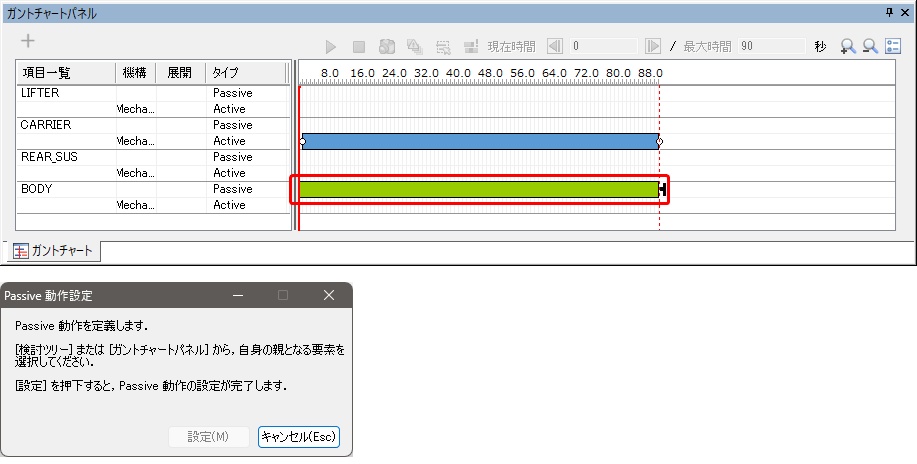Image resolution: width=917 pixels, height=464 pixels.
Task: Step backward with the previous time arrow
Action: [x=555, y=46]
